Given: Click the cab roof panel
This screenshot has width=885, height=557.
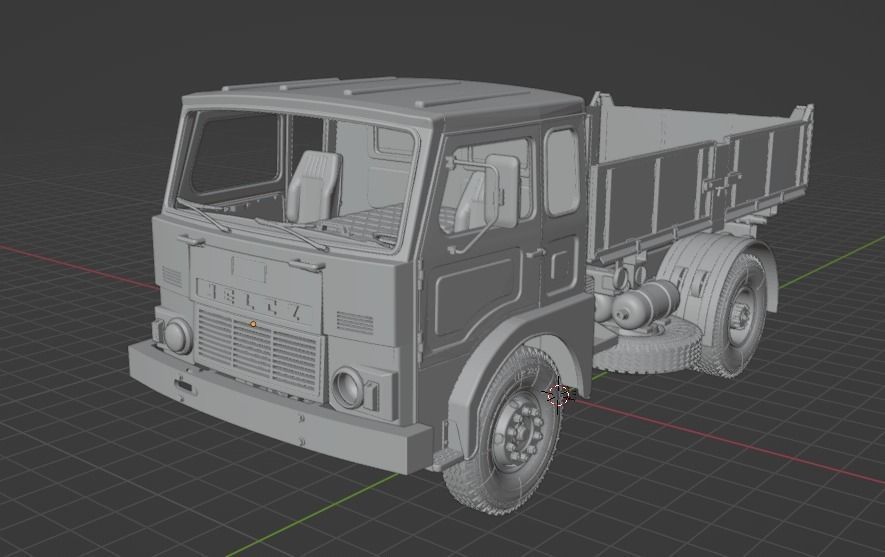Looking at the screenshot, I should point(382,97).
